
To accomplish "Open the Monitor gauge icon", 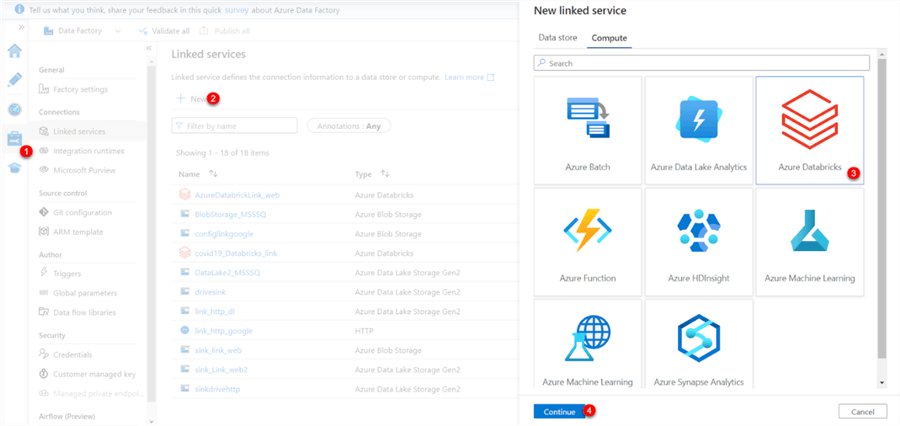I will pyautogui.click(x=14, y=109).
